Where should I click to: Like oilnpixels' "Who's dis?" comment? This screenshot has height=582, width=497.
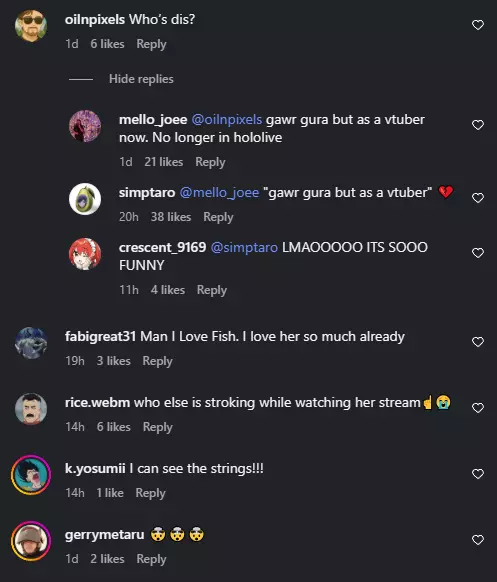click(478, 25)
